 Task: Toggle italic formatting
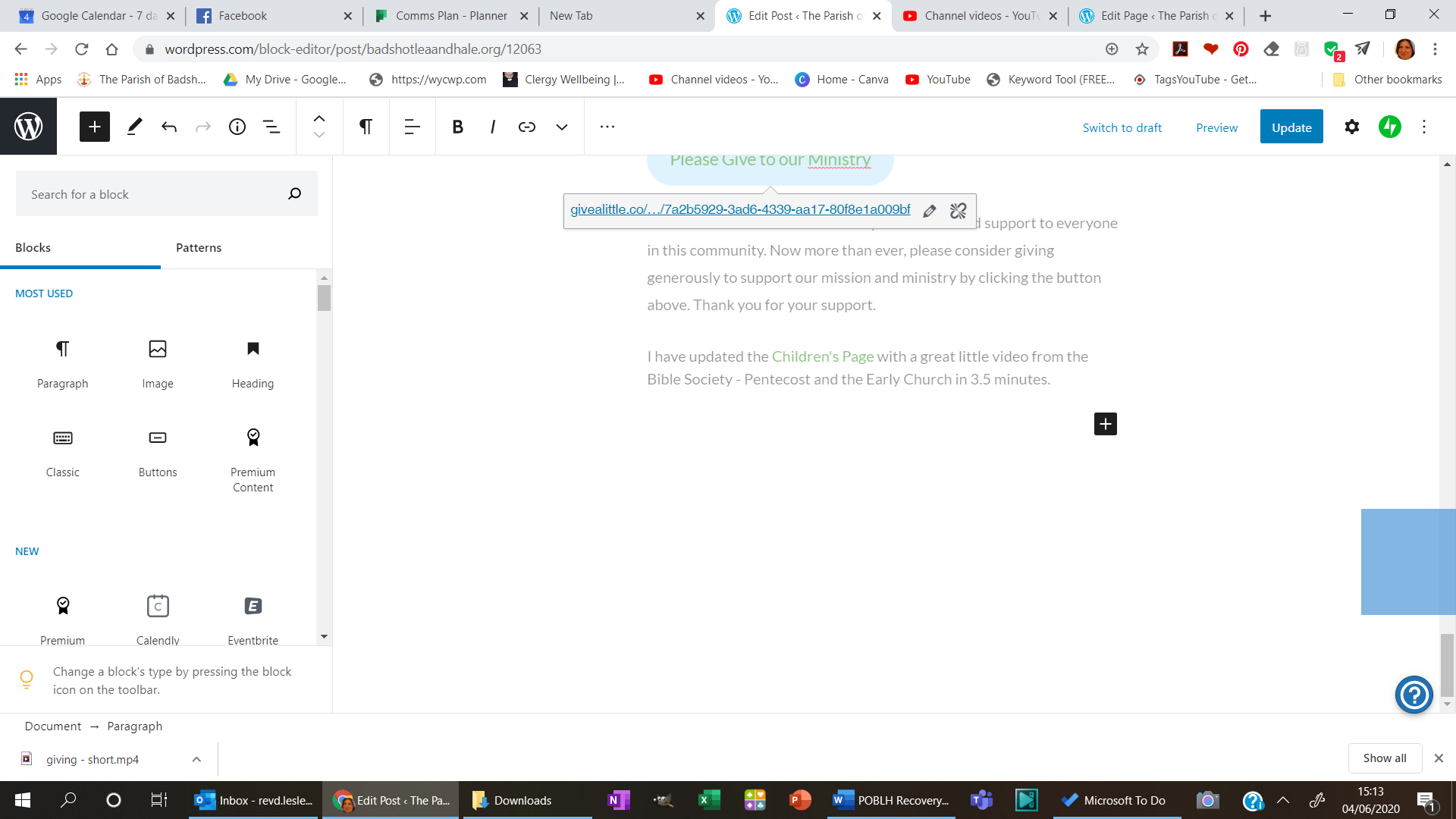tap(492, 127)
